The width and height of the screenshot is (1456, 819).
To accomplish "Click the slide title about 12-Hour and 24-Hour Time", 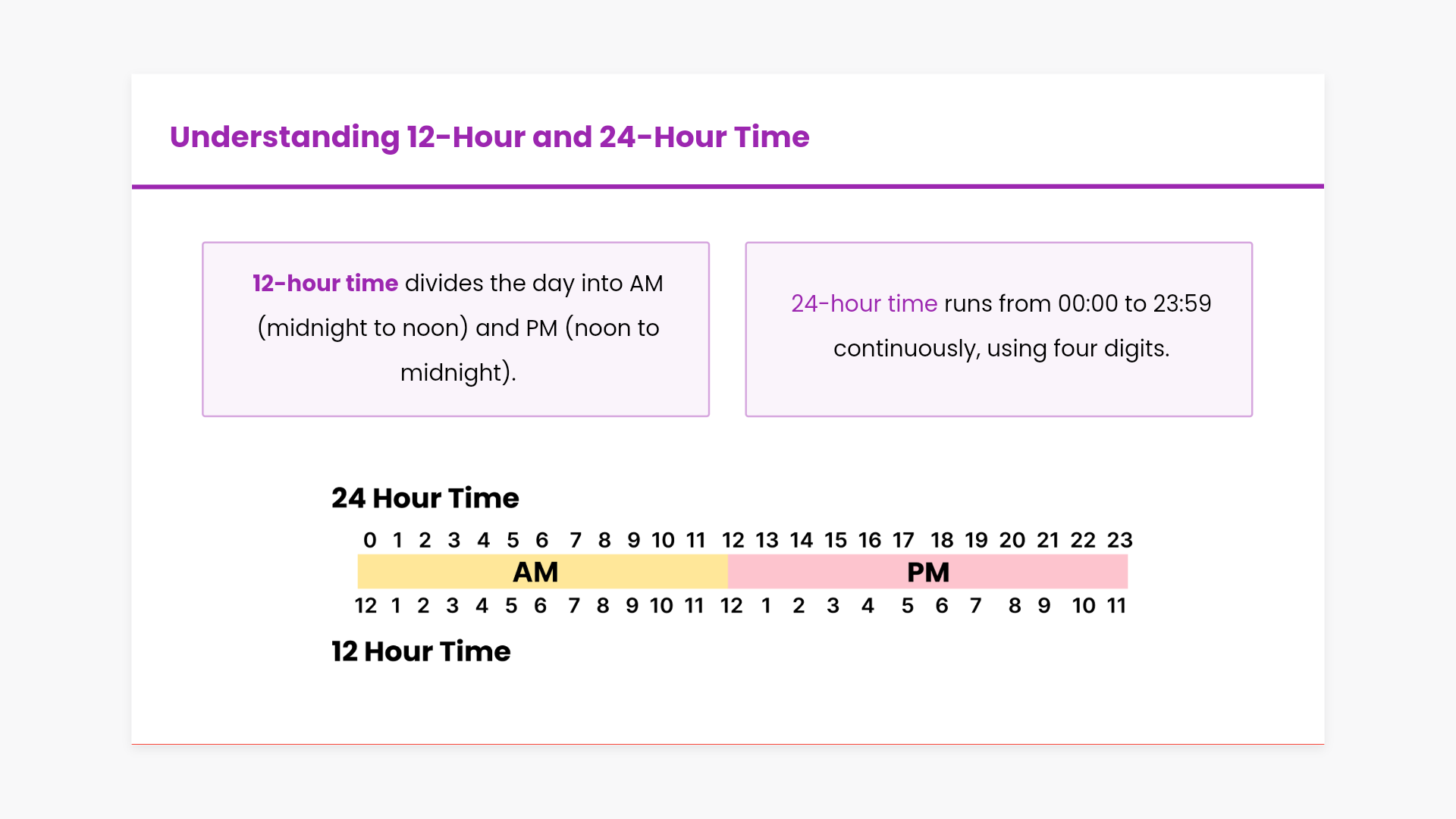I will click(489, 137).
